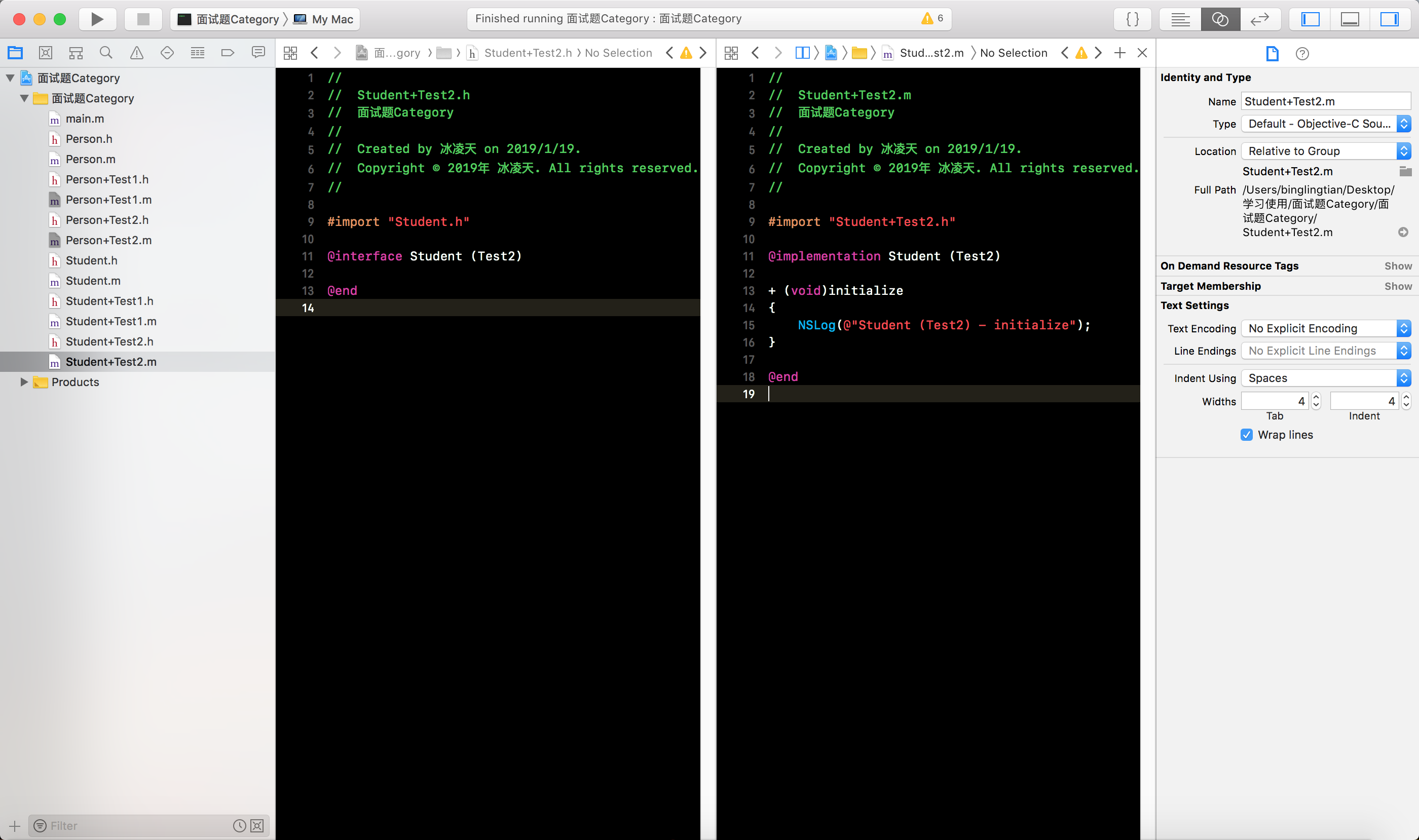This screenshot has height=840, width=1419.
Task: Open the Breakpoint navigator icon
Action: click(228, 53)
